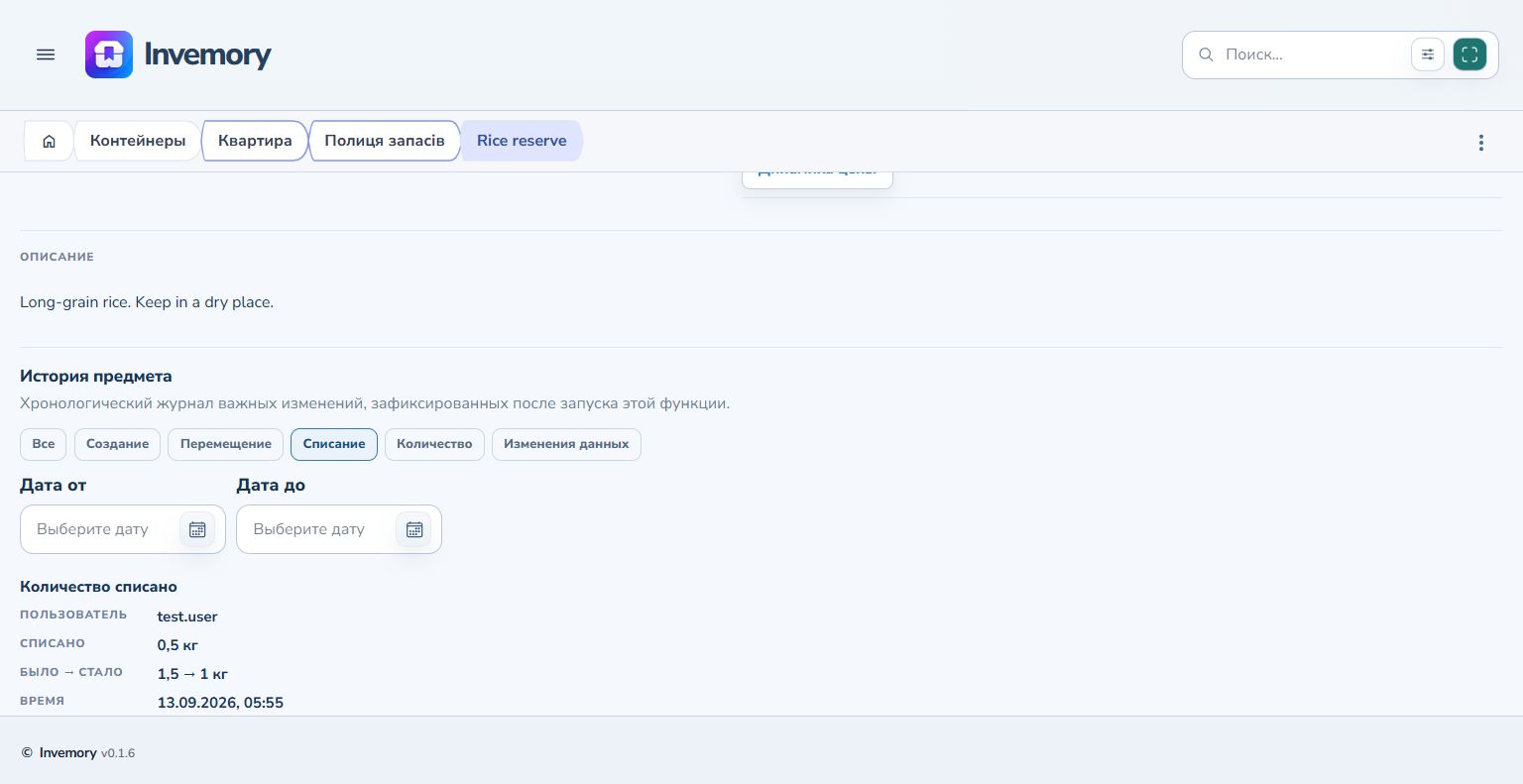Filter history by Перемещение
1523x784 pixels.
tap(225, 444)
